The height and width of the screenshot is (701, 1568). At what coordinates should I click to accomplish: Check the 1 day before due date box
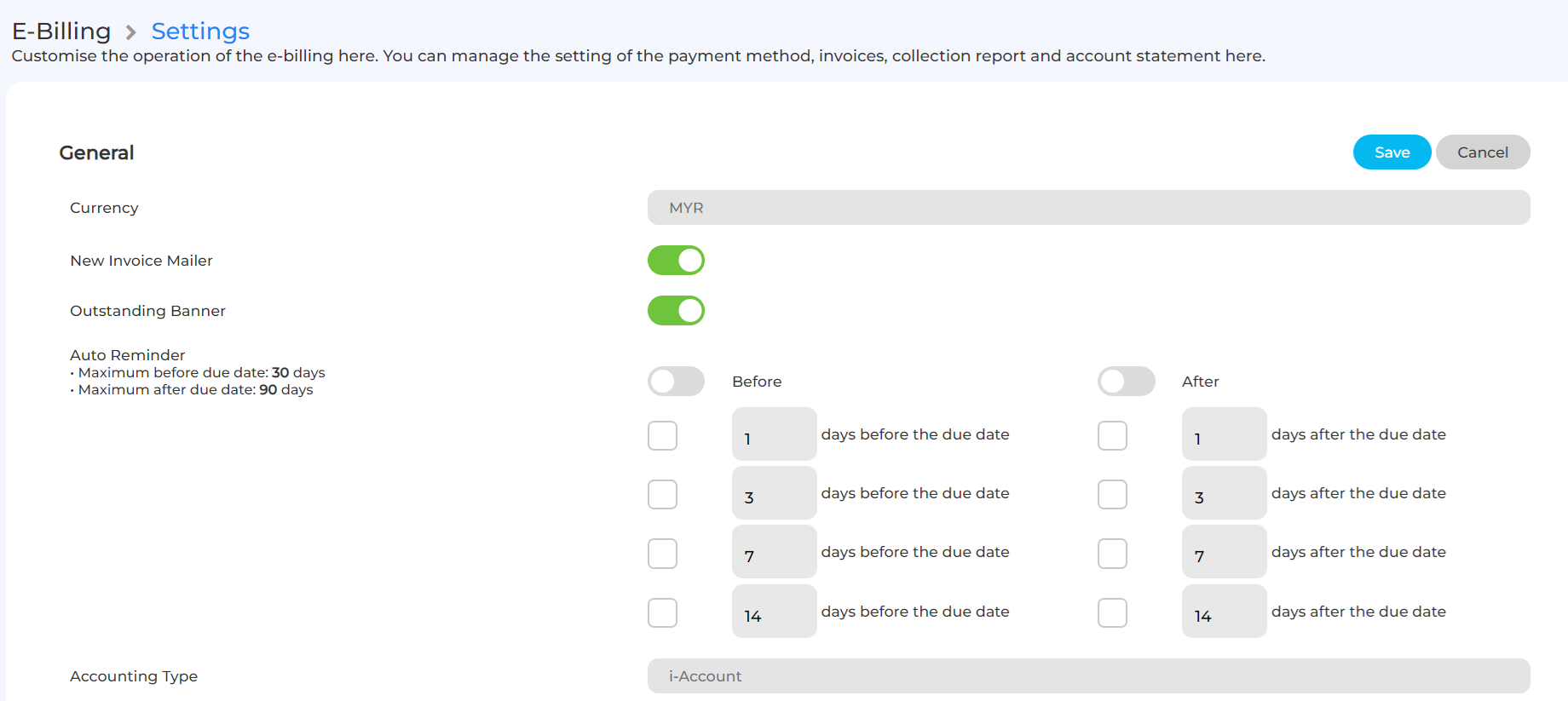(662, 435)
